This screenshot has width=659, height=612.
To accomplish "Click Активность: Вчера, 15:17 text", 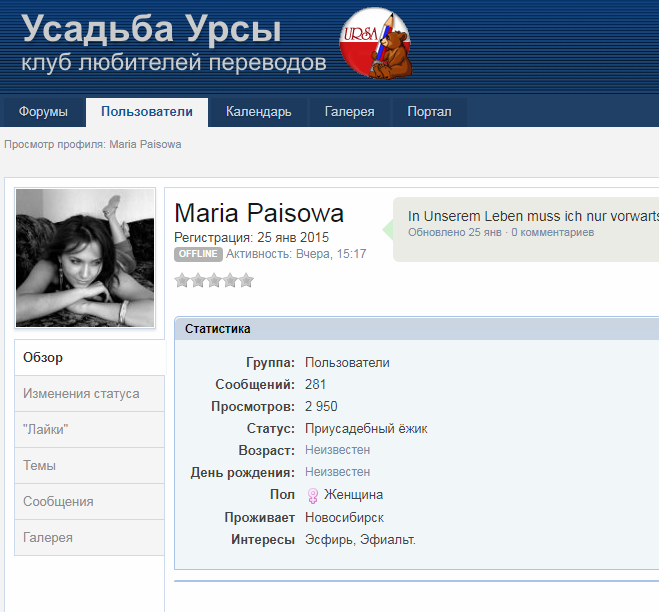I will 296,254.
